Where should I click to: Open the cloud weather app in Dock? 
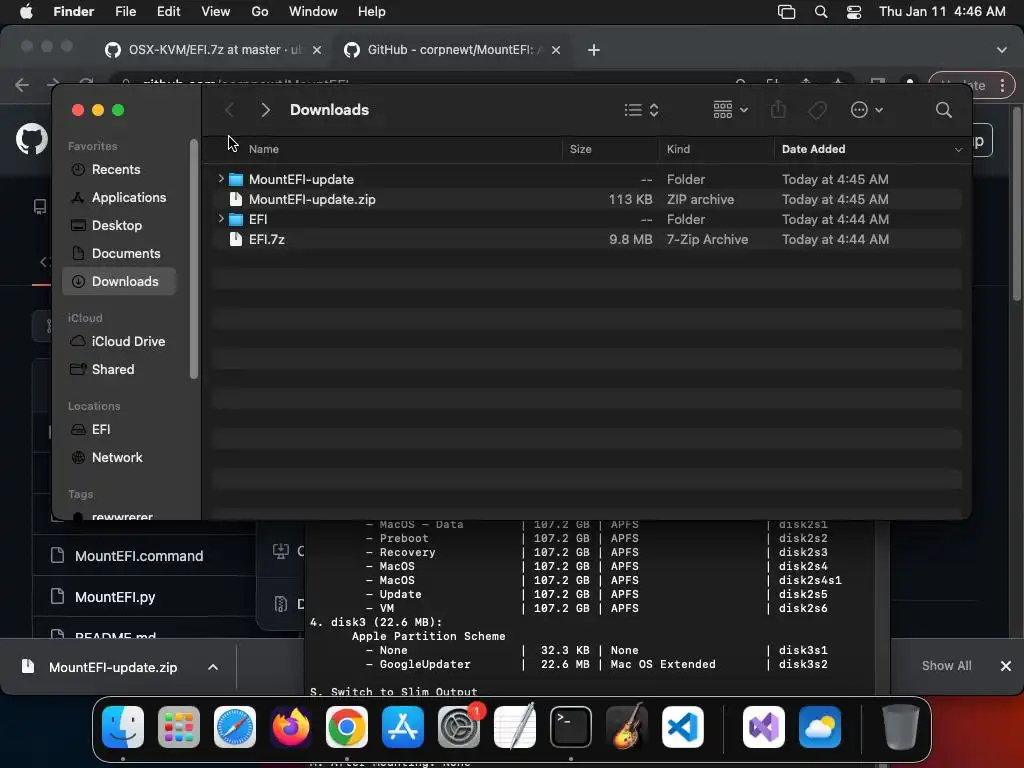pyautogui.click(x=820, y=727)
